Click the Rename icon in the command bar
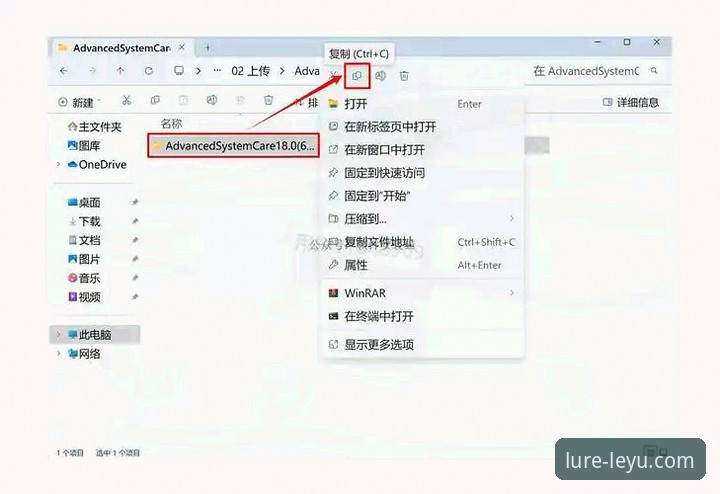The height and width of the screenshot is (494, 720). tap(211, 100)
